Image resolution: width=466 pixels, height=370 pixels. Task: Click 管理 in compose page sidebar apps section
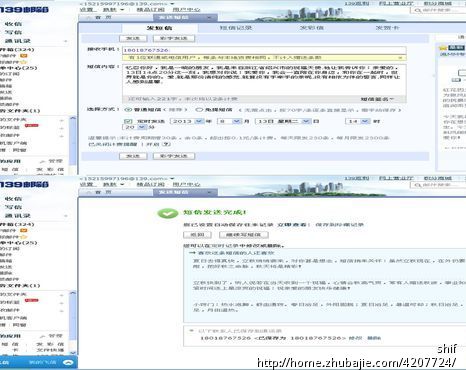[x=56, y=161]
